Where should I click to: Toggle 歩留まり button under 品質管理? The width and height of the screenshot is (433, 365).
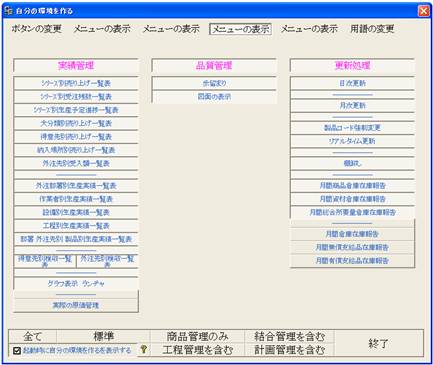(x=214, y=83)
